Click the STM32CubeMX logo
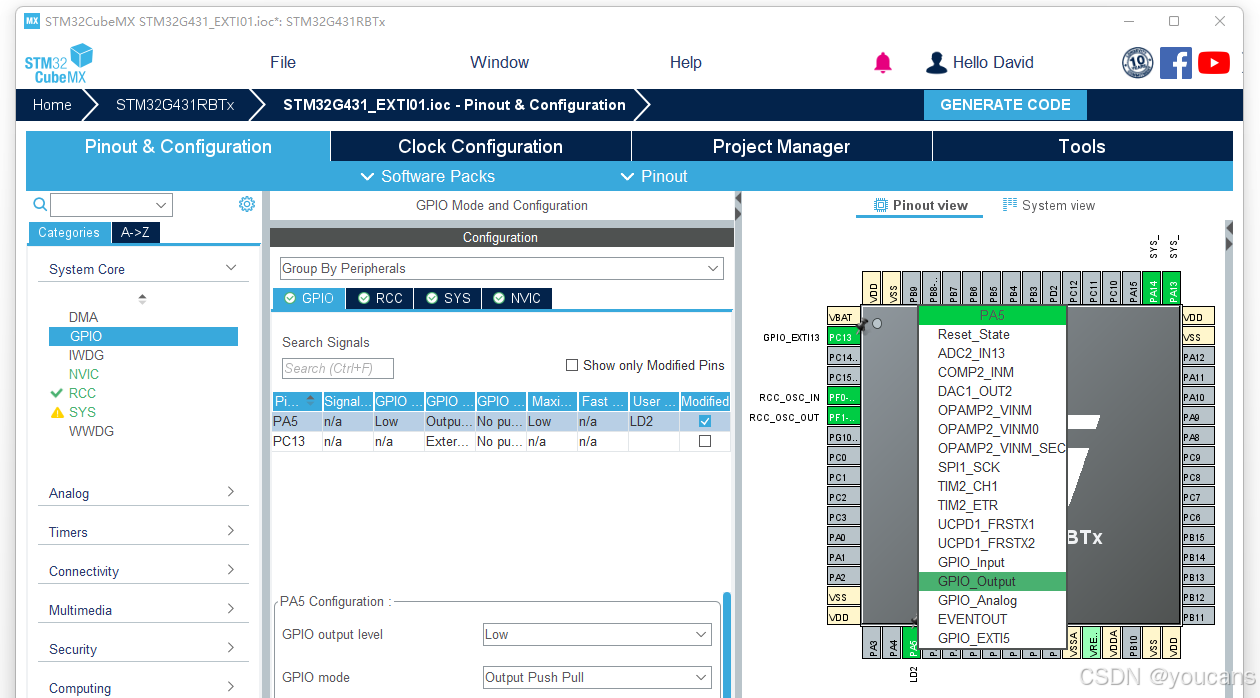This screenshot has height=698, width=1260. pos(59,63)
